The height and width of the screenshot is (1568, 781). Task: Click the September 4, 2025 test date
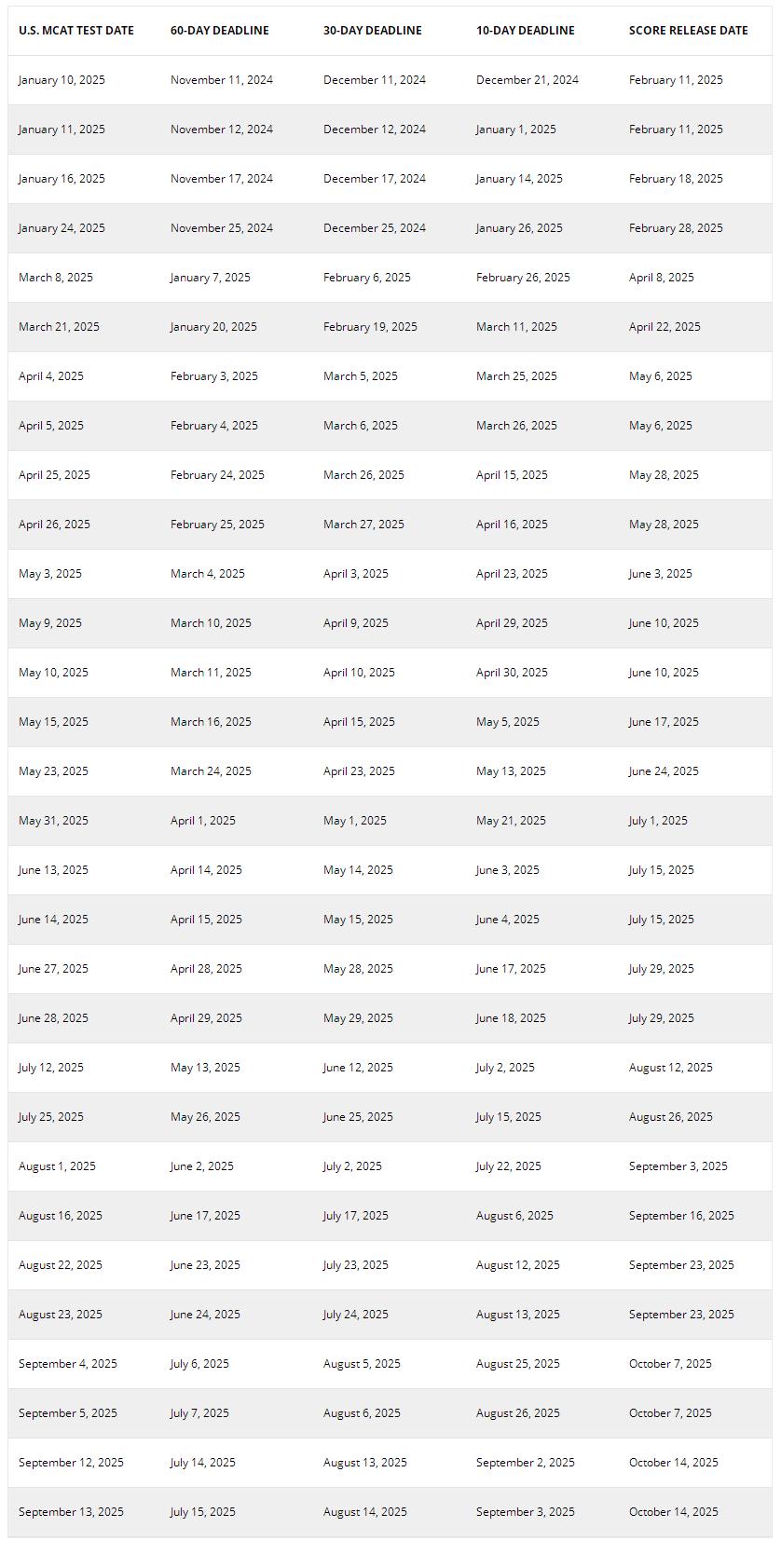point(68,1364)
